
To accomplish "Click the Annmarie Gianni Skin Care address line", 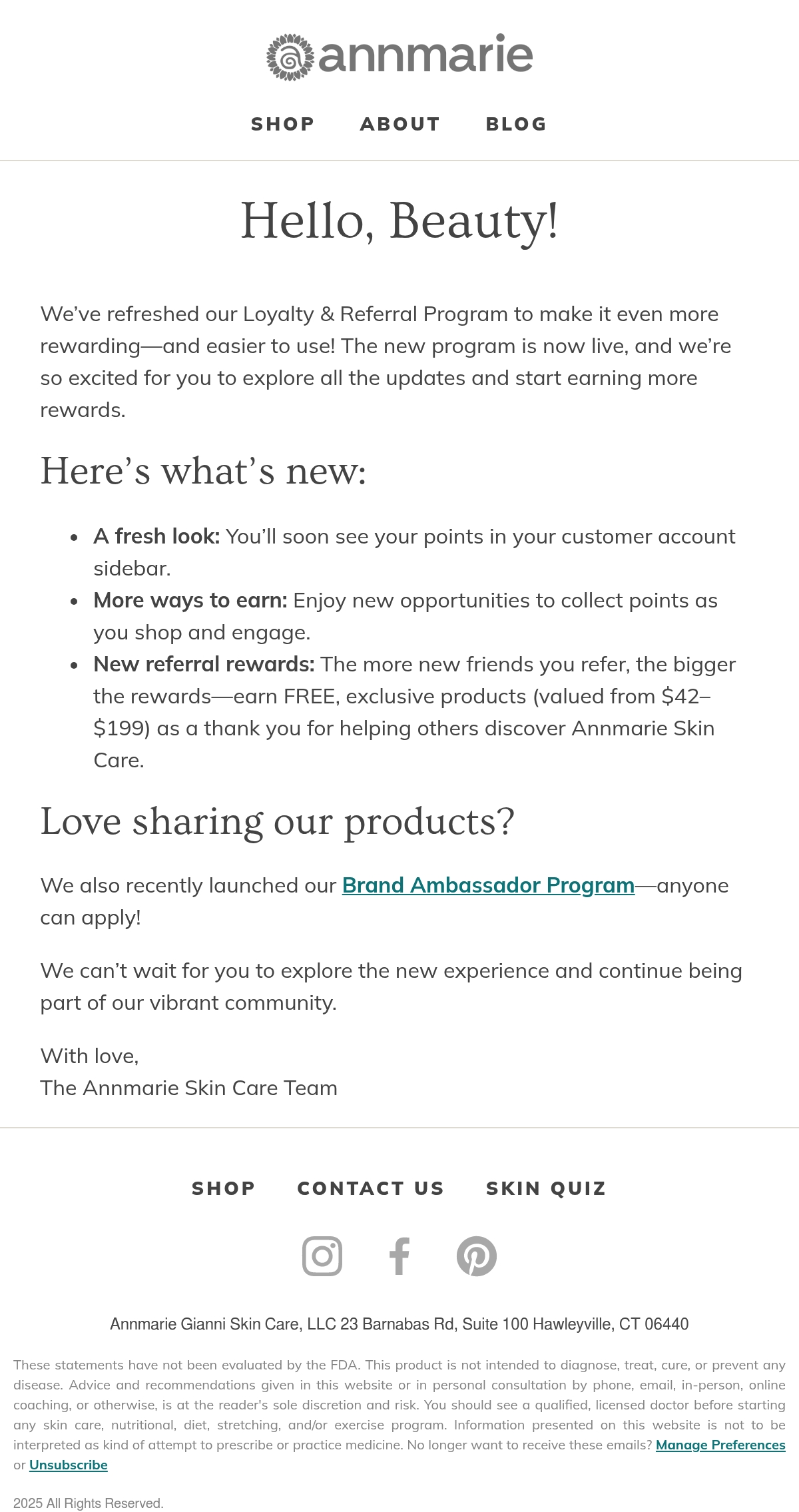I will point(400,1324).
